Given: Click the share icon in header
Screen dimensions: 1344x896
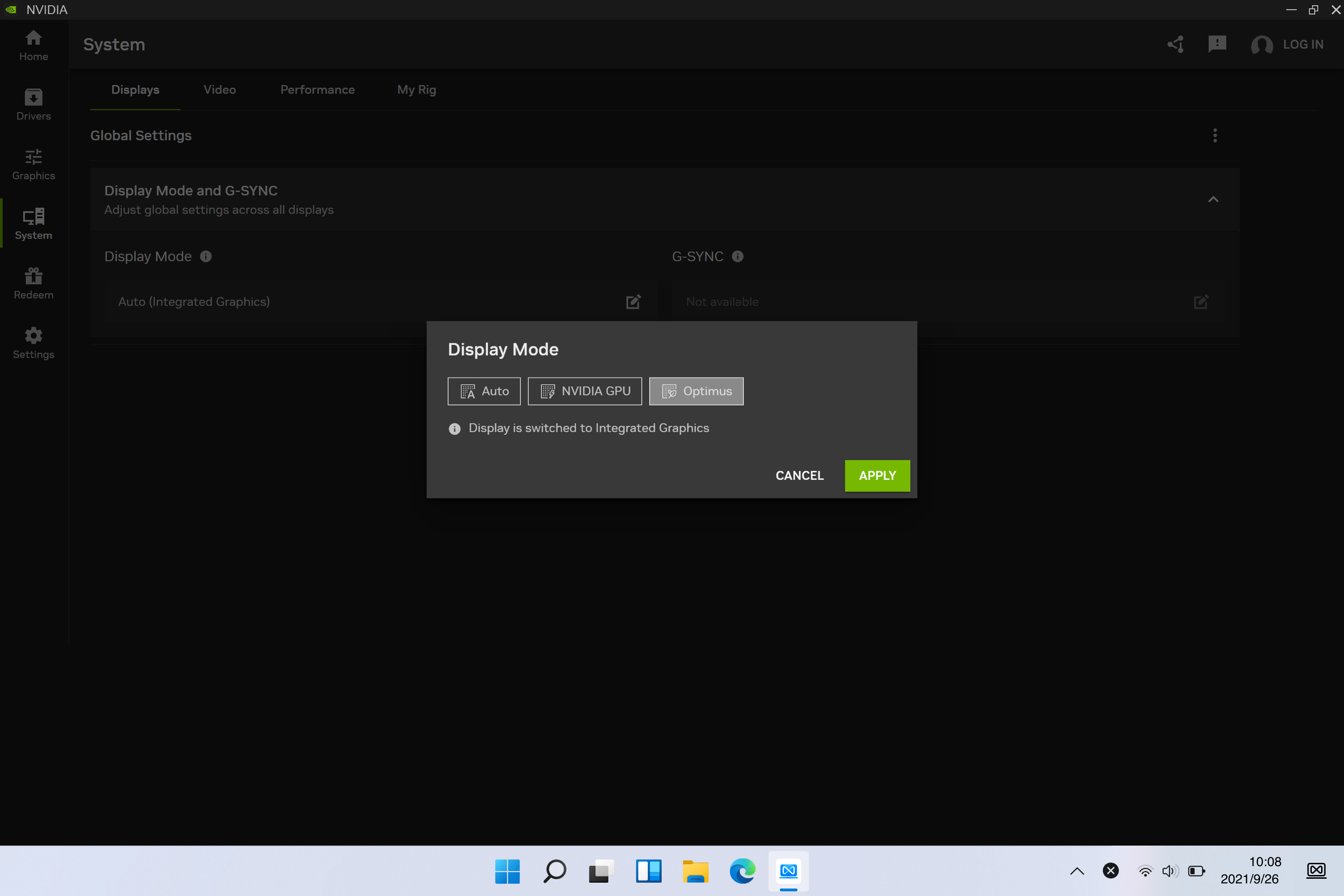Looking at the screenshot, I should (1175, 45).
